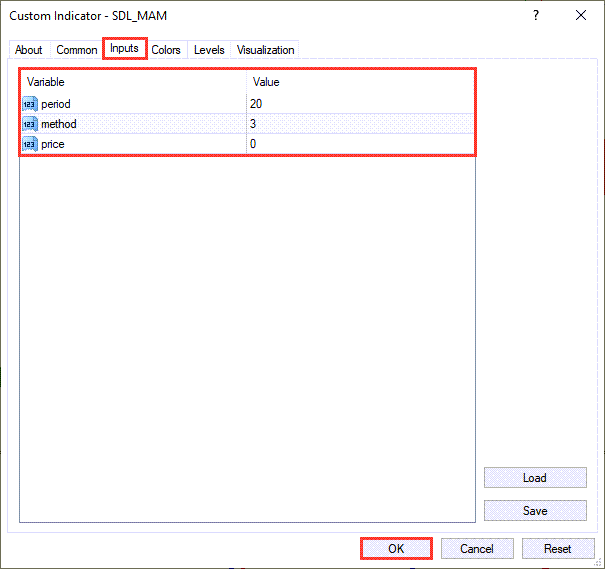
Task: Click the period variable type icon
Action: coord(30,104)
